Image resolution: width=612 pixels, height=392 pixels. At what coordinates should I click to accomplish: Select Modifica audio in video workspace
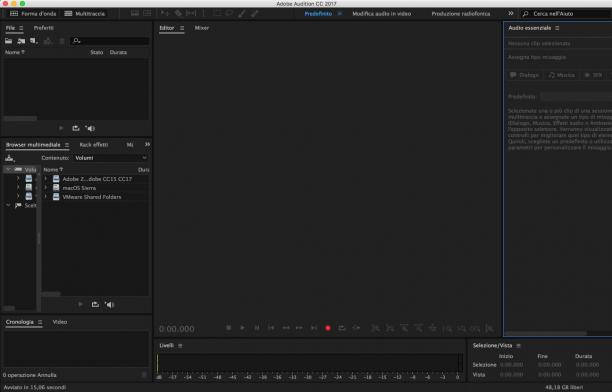click(382, 14)
